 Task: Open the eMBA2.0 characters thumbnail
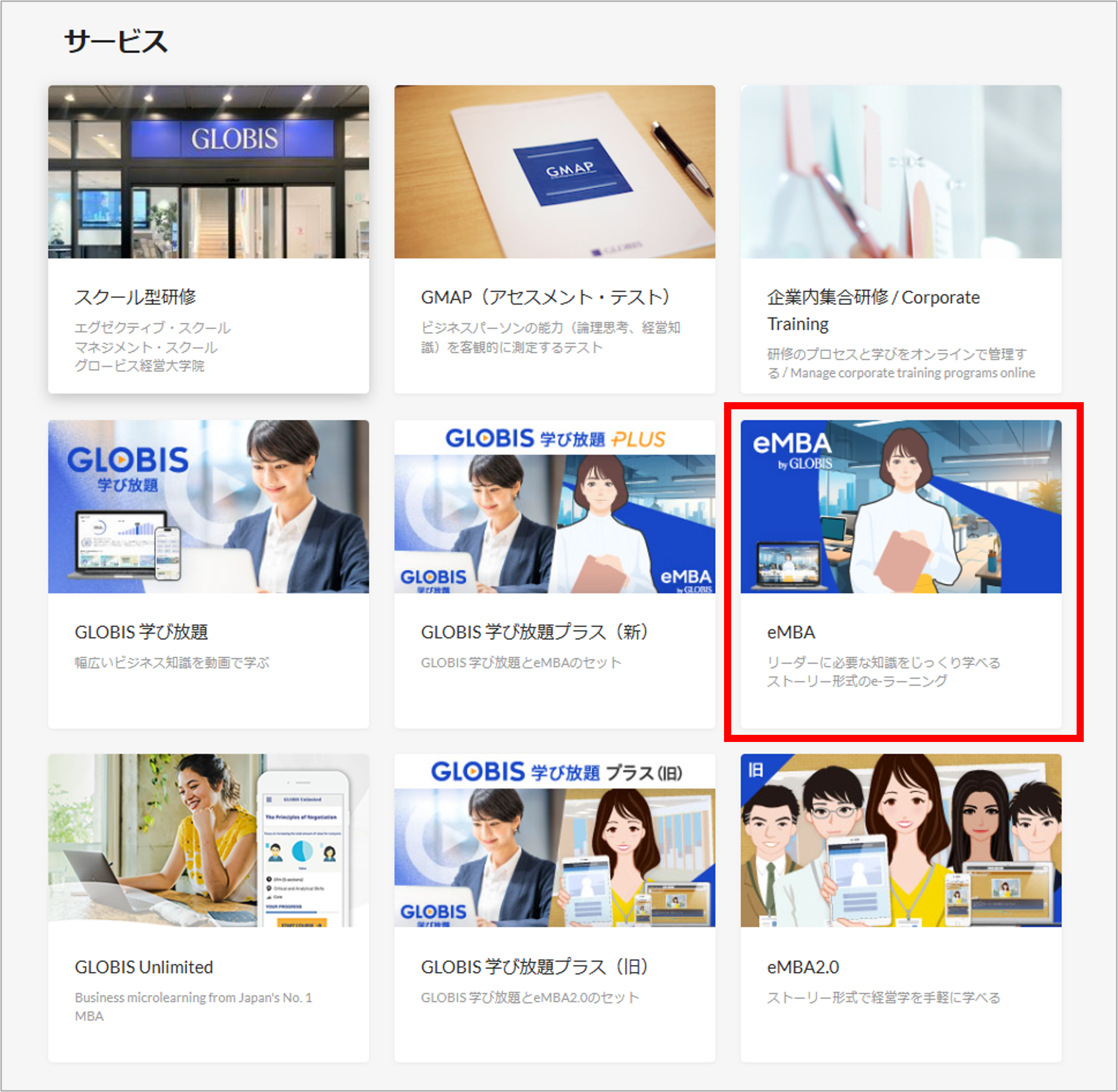click(901, 840)
